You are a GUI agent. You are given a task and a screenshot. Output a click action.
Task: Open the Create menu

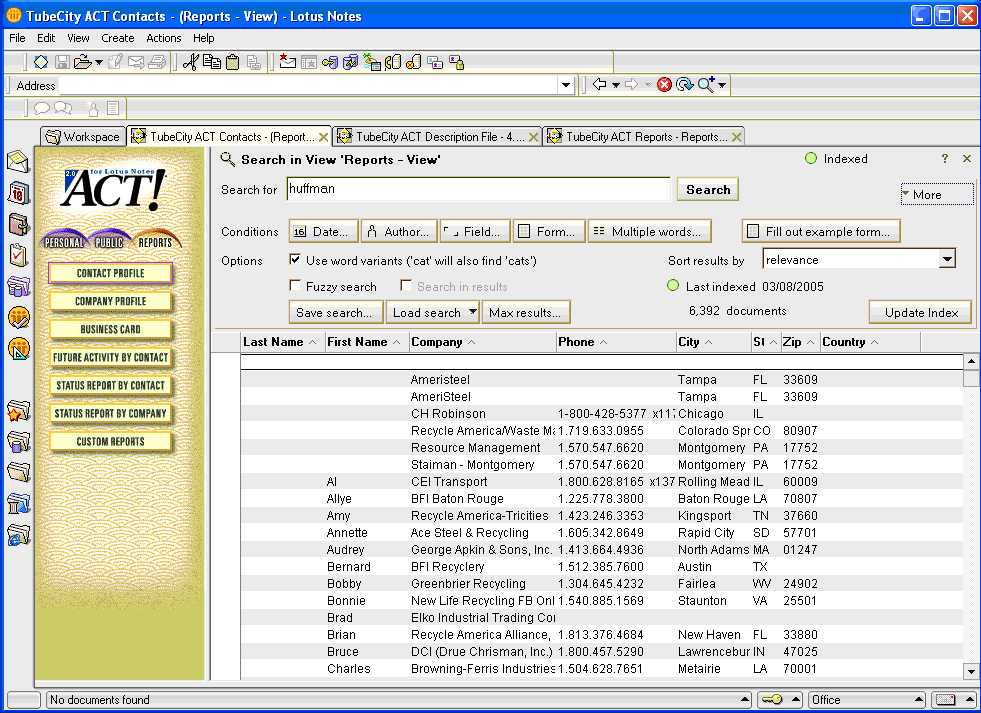point(118,38)
